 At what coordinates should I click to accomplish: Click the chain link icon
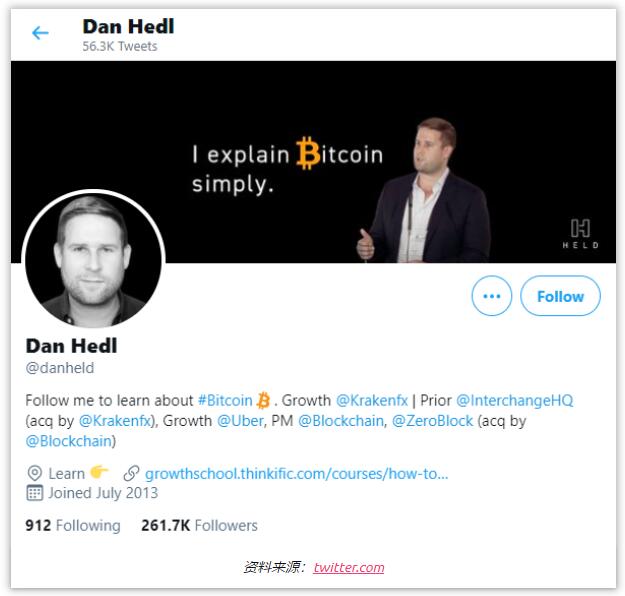point(131,473)
